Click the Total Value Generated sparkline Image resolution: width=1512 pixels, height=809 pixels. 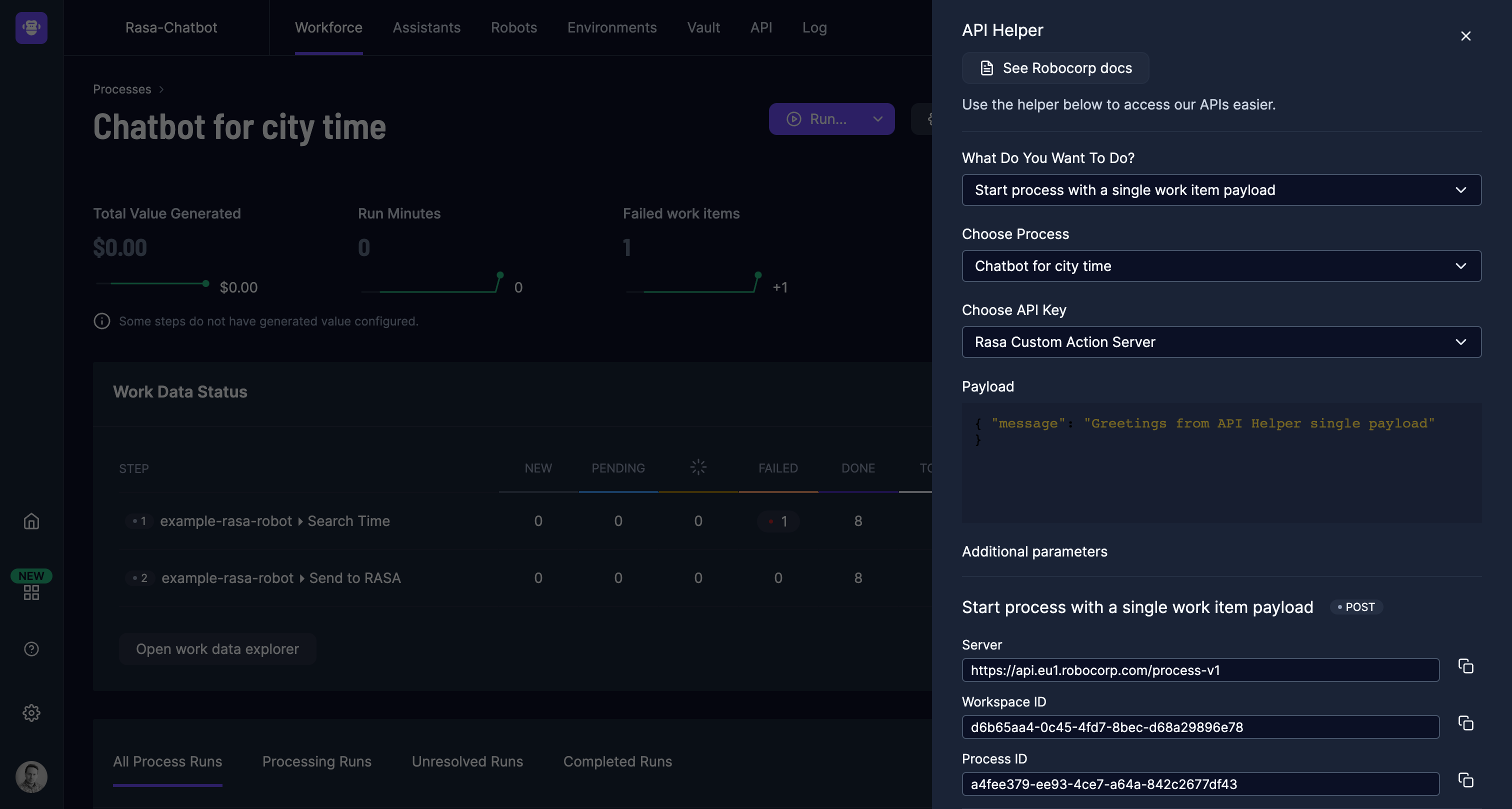152,283
